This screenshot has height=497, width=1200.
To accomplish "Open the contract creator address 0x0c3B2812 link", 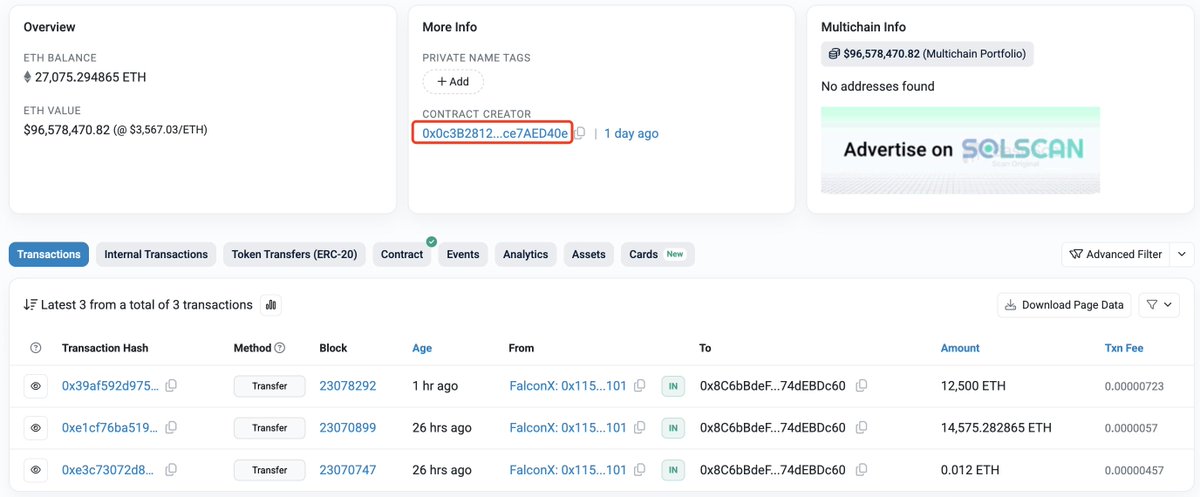I will [x=495, y=133].
